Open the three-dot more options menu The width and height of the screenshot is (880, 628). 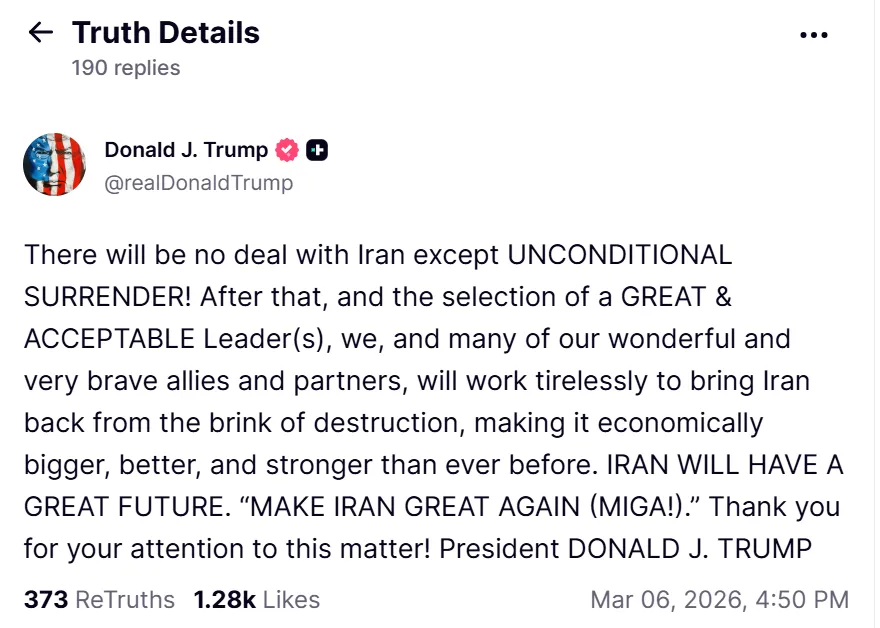(814, 35)
